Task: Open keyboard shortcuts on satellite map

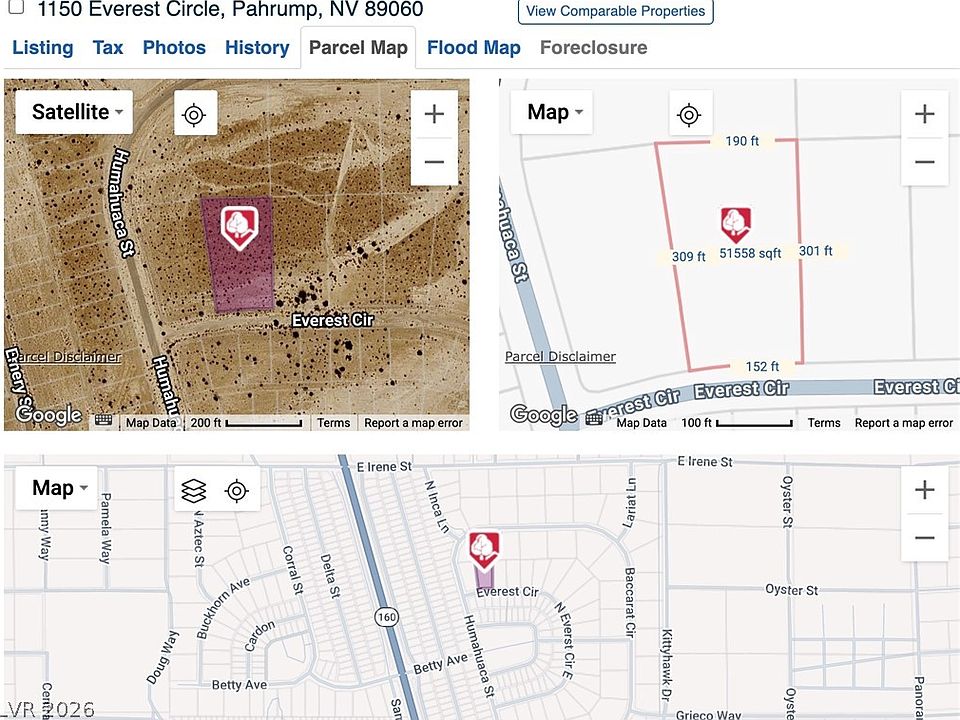Action: (103, 421)
